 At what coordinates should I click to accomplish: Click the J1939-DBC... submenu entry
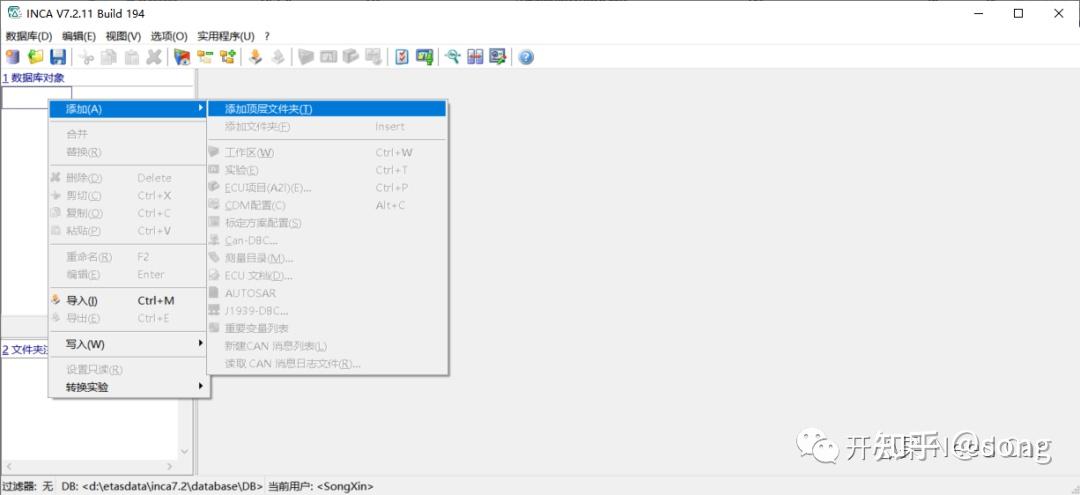point(326,310)
